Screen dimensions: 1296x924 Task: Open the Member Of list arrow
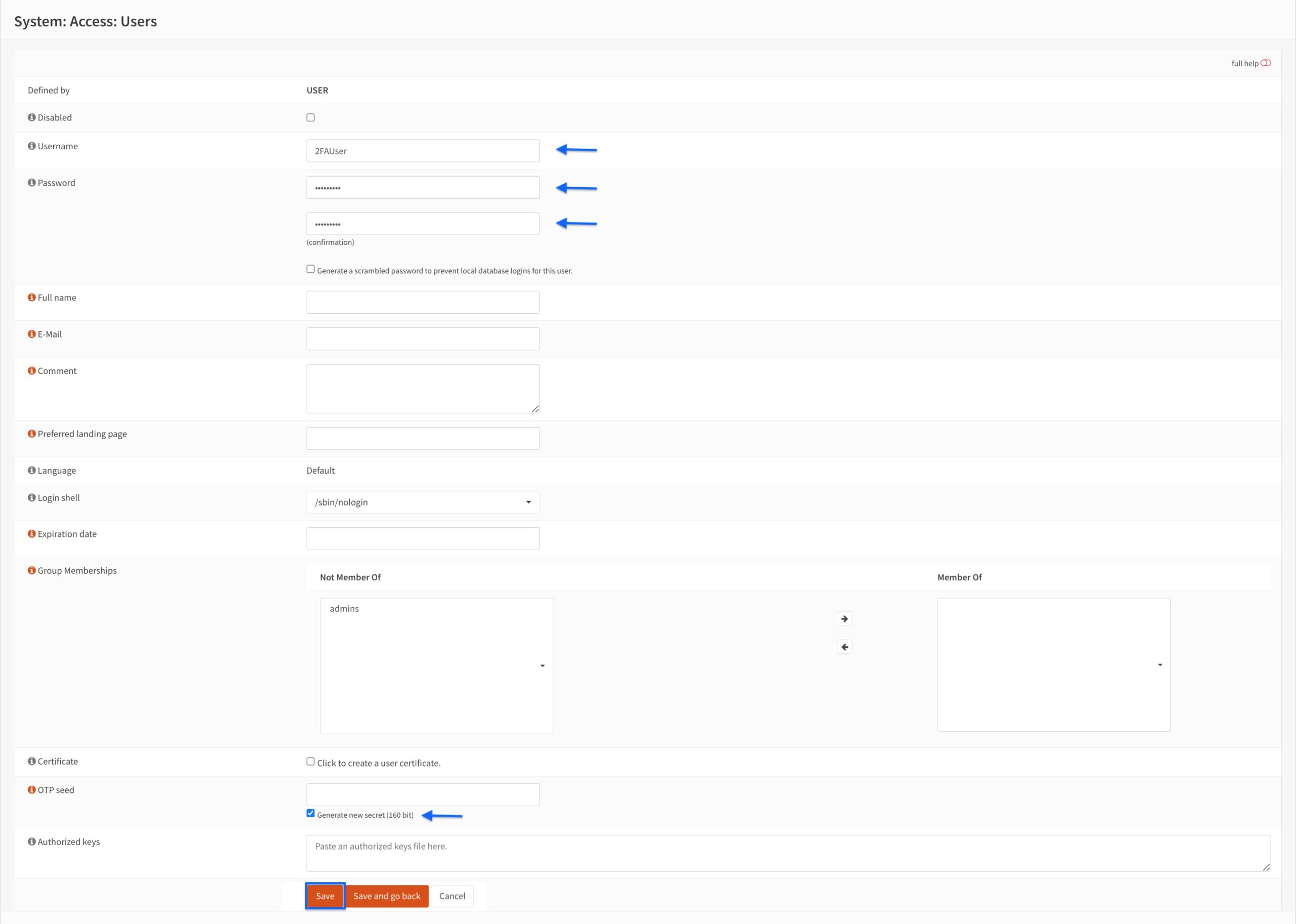click(x=1160, y=665)
